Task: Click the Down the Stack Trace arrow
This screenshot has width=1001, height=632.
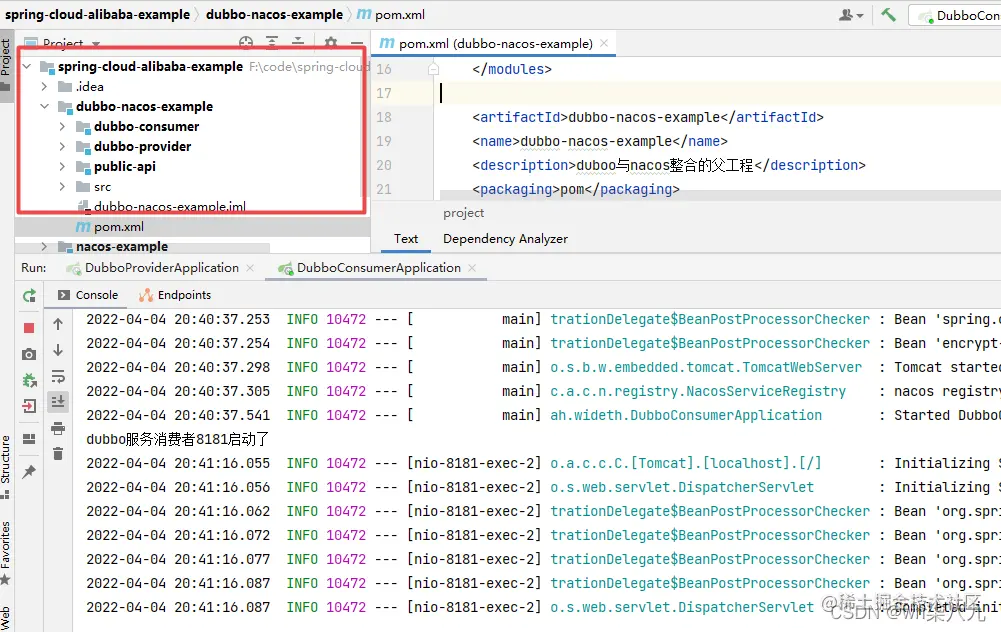Action: [57, 350]
